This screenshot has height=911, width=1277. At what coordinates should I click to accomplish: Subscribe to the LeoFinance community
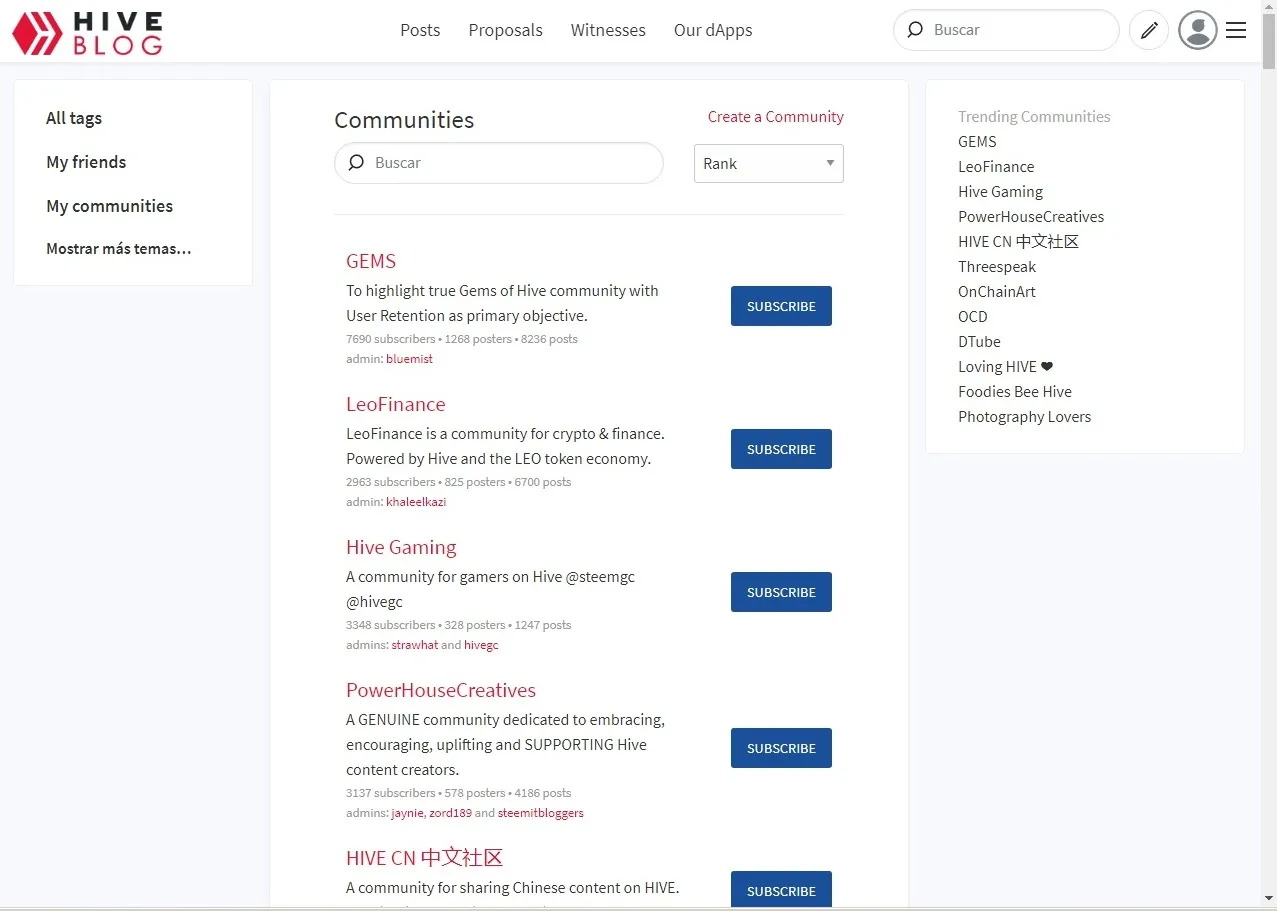[781, 449]
